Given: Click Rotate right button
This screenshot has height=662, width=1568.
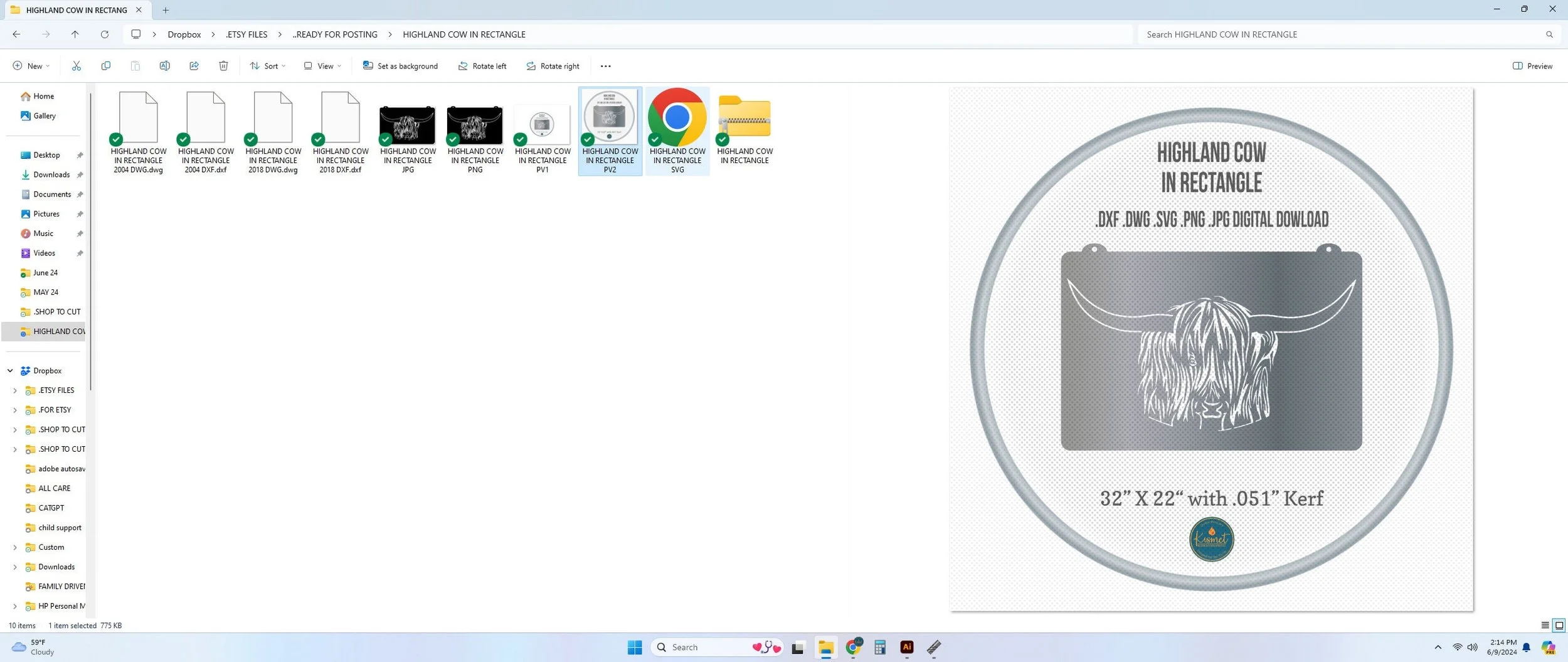Looking at the screenshot, I should click(x=553, y=66).
